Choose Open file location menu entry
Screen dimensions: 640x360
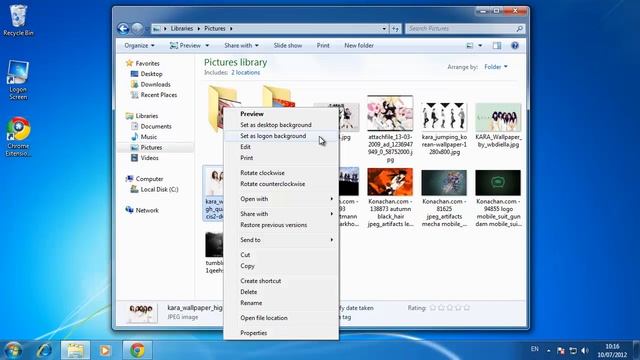pyautogui.click(x=281, y=318)
